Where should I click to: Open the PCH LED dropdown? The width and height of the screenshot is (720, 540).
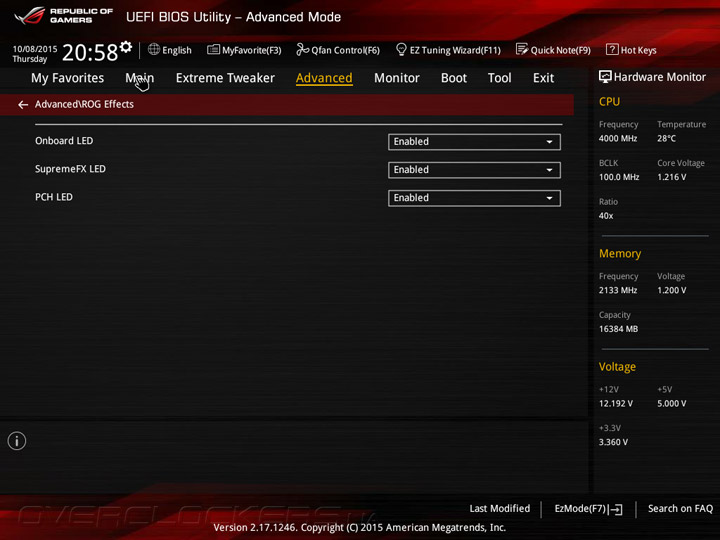point(474,198)
